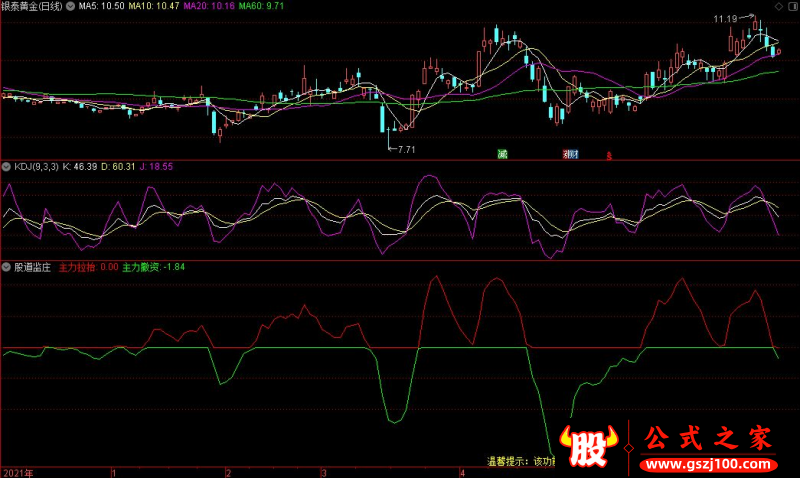800x478 pixels.
Task: Click the red $ dividend marker icon
Action: (x=609, y=156)
